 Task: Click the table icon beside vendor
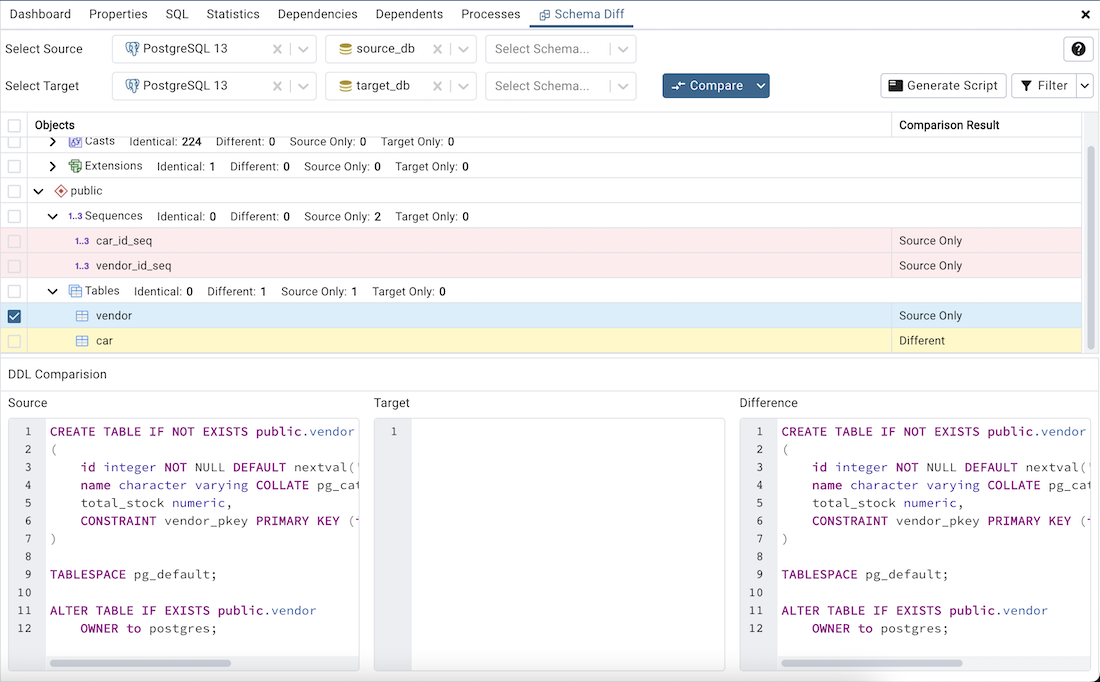pyautogui.click(x=81, y=315)
